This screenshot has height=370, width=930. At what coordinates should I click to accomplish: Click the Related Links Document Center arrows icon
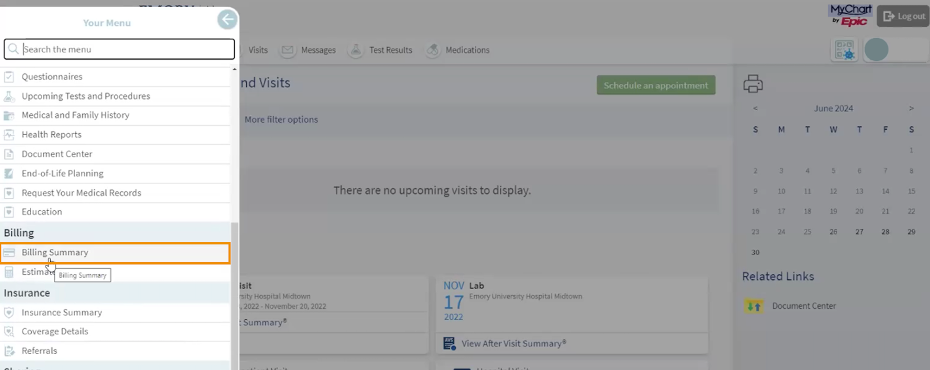coord(754,307)
